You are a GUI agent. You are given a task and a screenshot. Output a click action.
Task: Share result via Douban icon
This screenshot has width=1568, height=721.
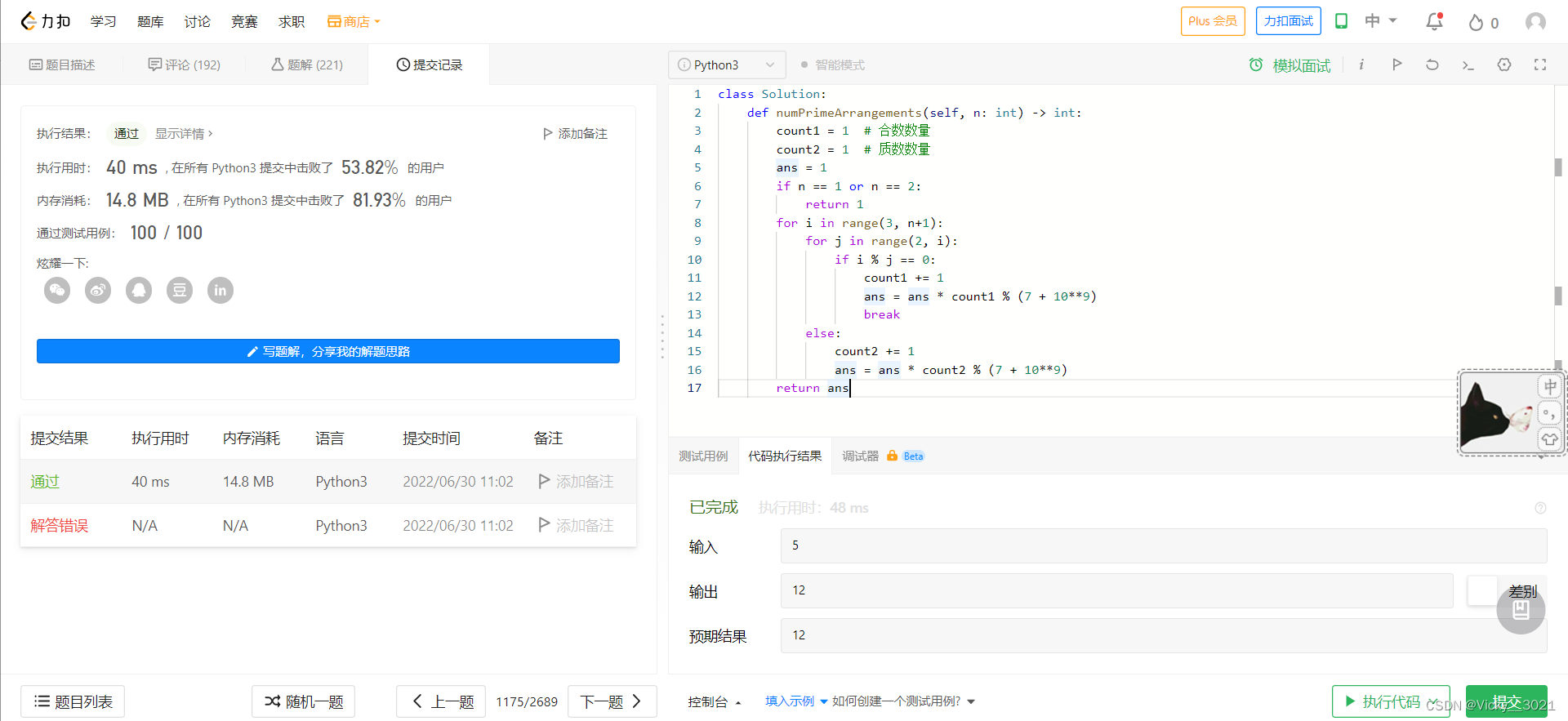[180, 290]
